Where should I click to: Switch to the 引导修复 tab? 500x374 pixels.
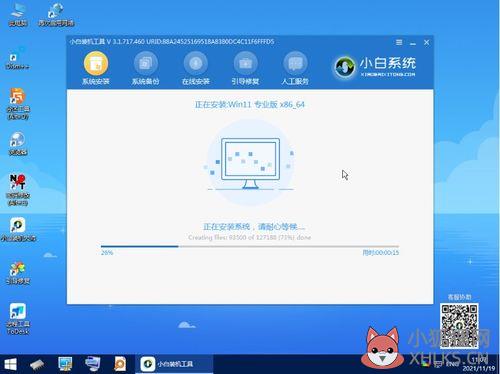click(245, 69)
